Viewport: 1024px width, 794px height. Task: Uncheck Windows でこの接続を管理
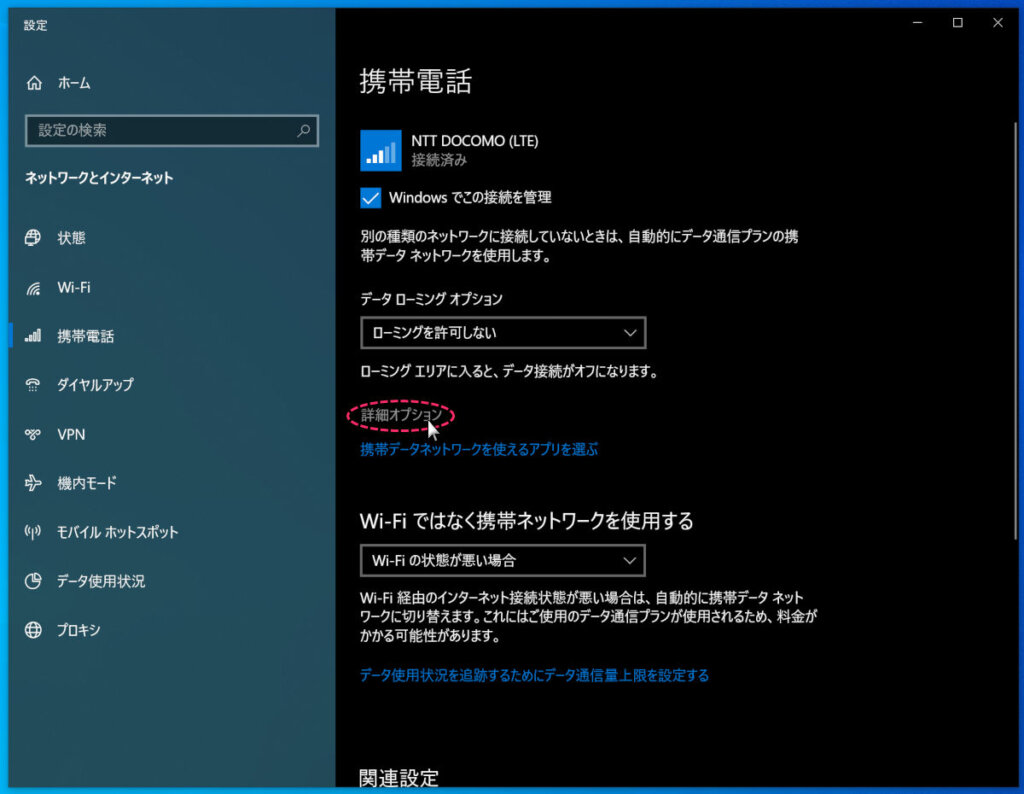370,198
